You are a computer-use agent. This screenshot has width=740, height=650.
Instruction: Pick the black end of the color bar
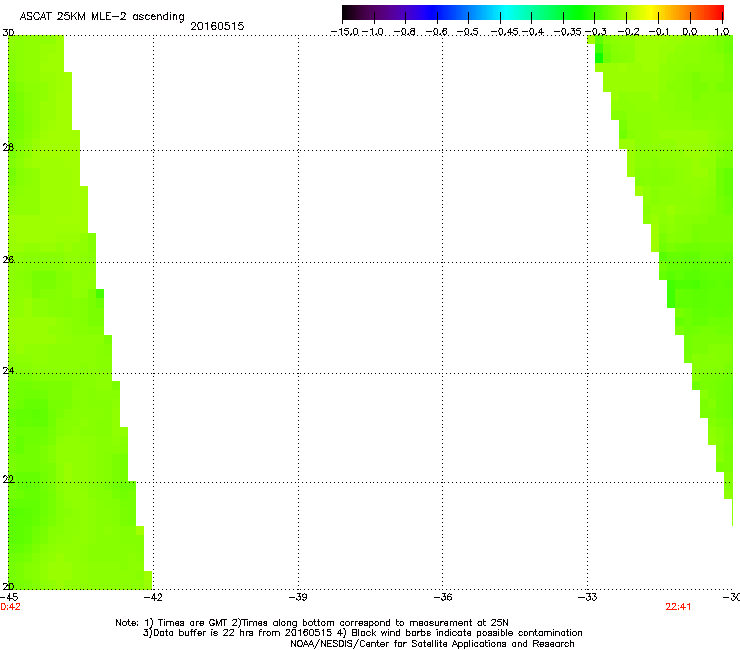347,12
